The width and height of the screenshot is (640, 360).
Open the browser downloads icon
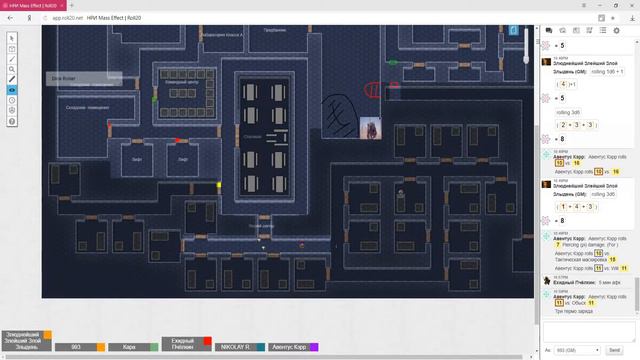632,18
